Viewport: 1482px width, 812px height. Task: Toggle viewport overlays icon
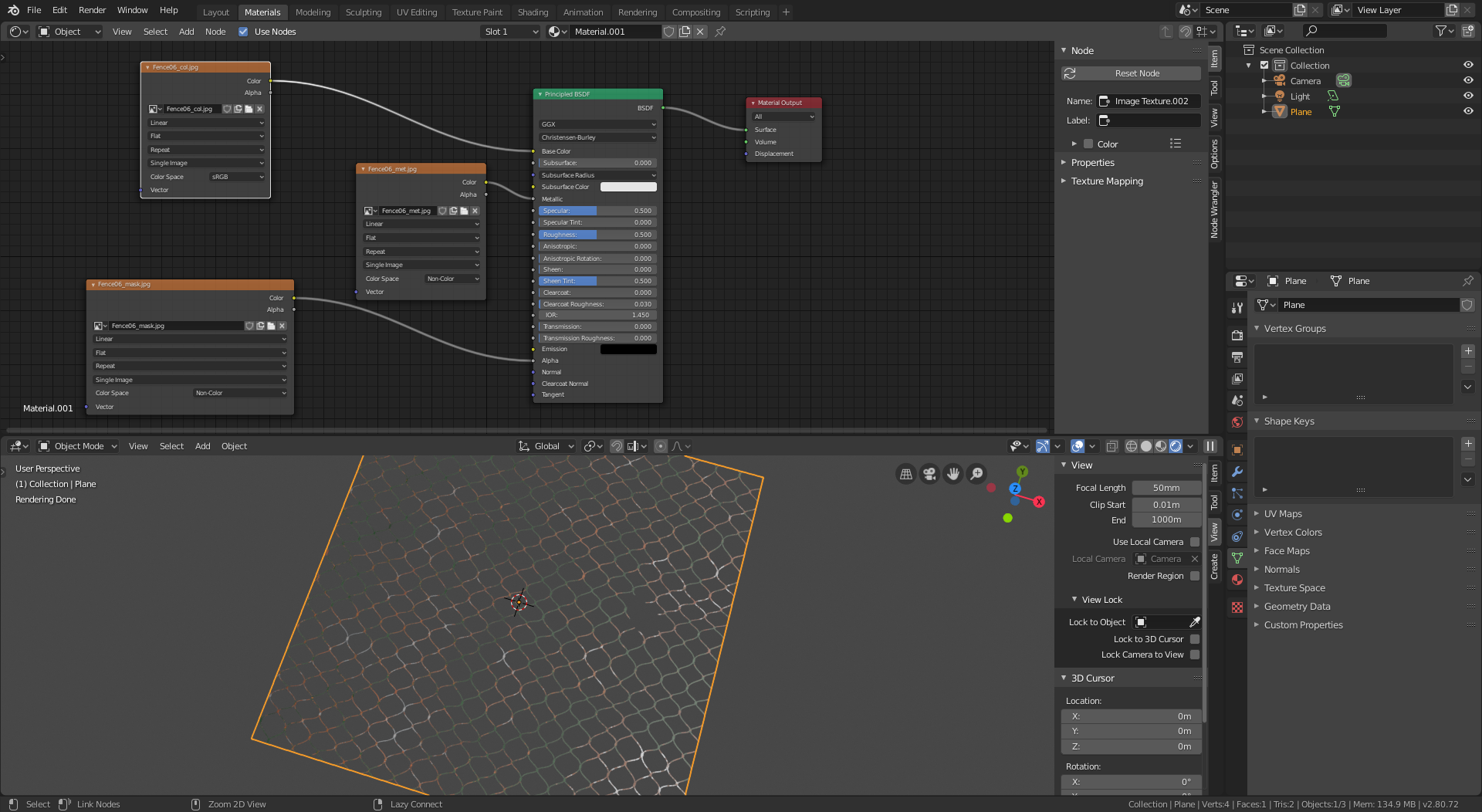[1078, 446]
